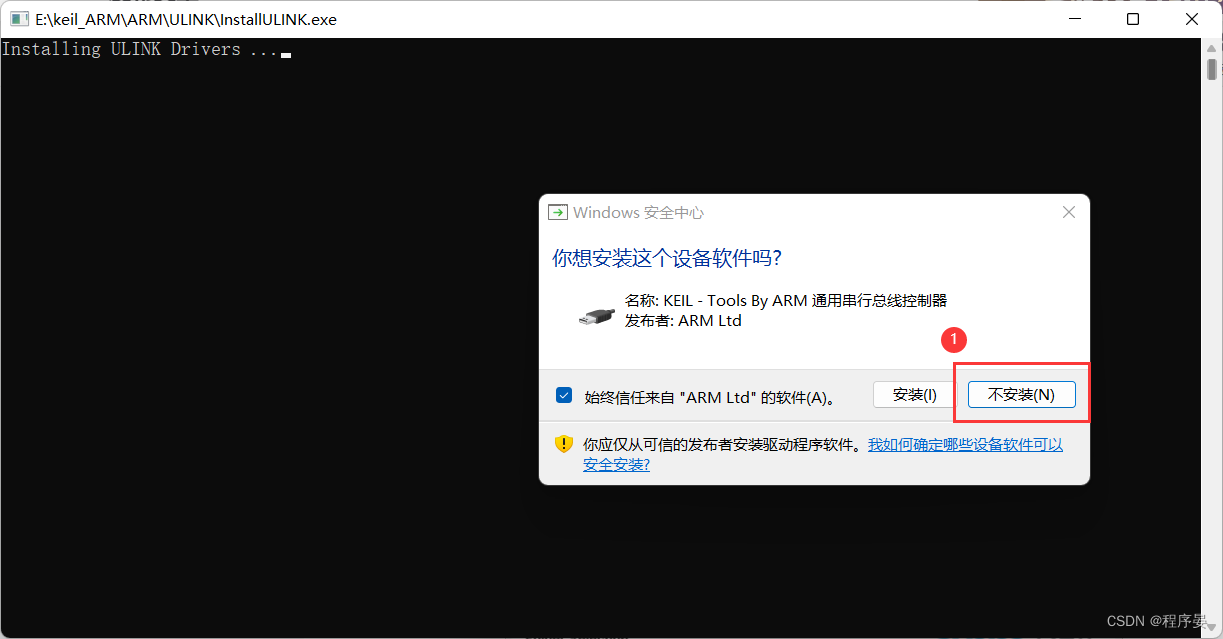1223x639 pixels.
Task: Click the Windows Security title icon
Action: point(558,212)
